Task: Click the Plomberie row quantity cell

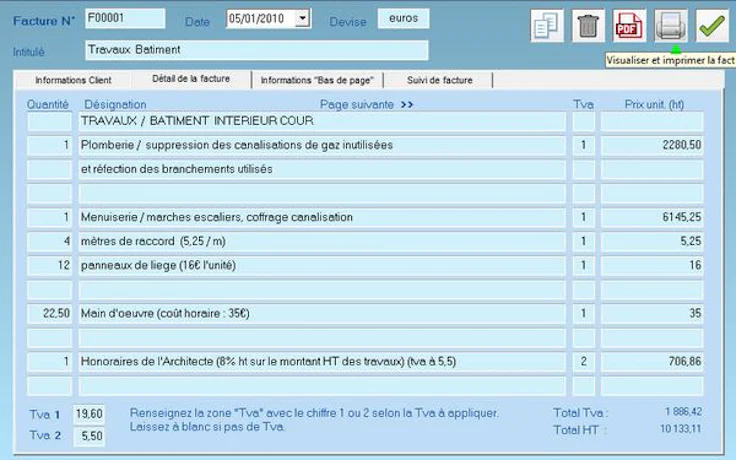Action: click(x=49, y=146)
